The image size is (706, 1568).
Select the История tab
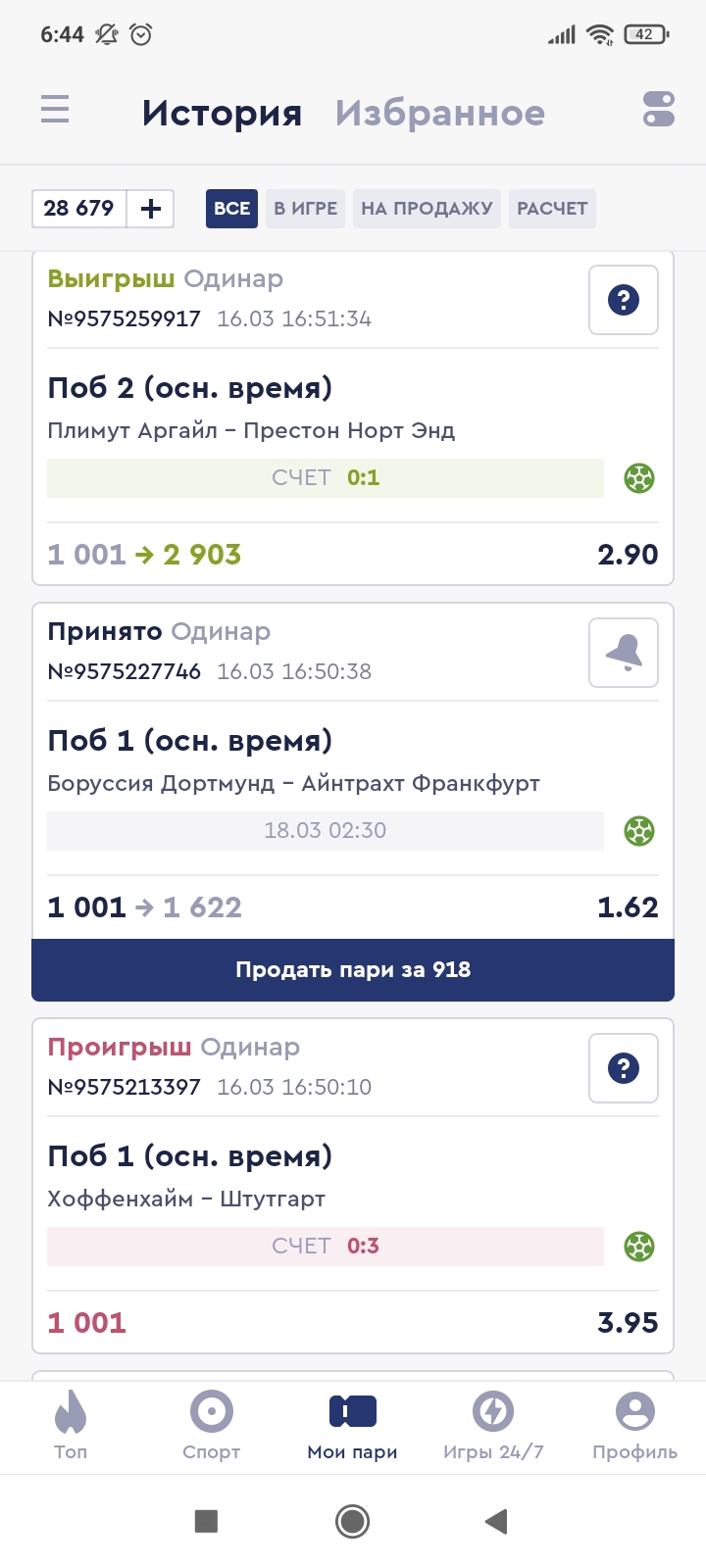pos(222,113)
